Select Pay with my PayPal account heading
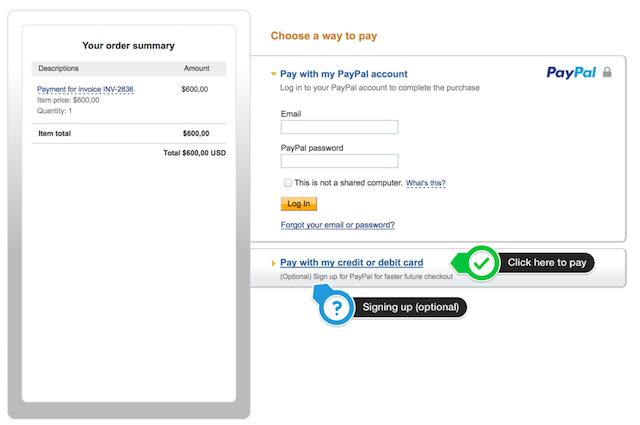Image resolution: width=640 pixels, height=425 pixels. (x=344, y=74)
